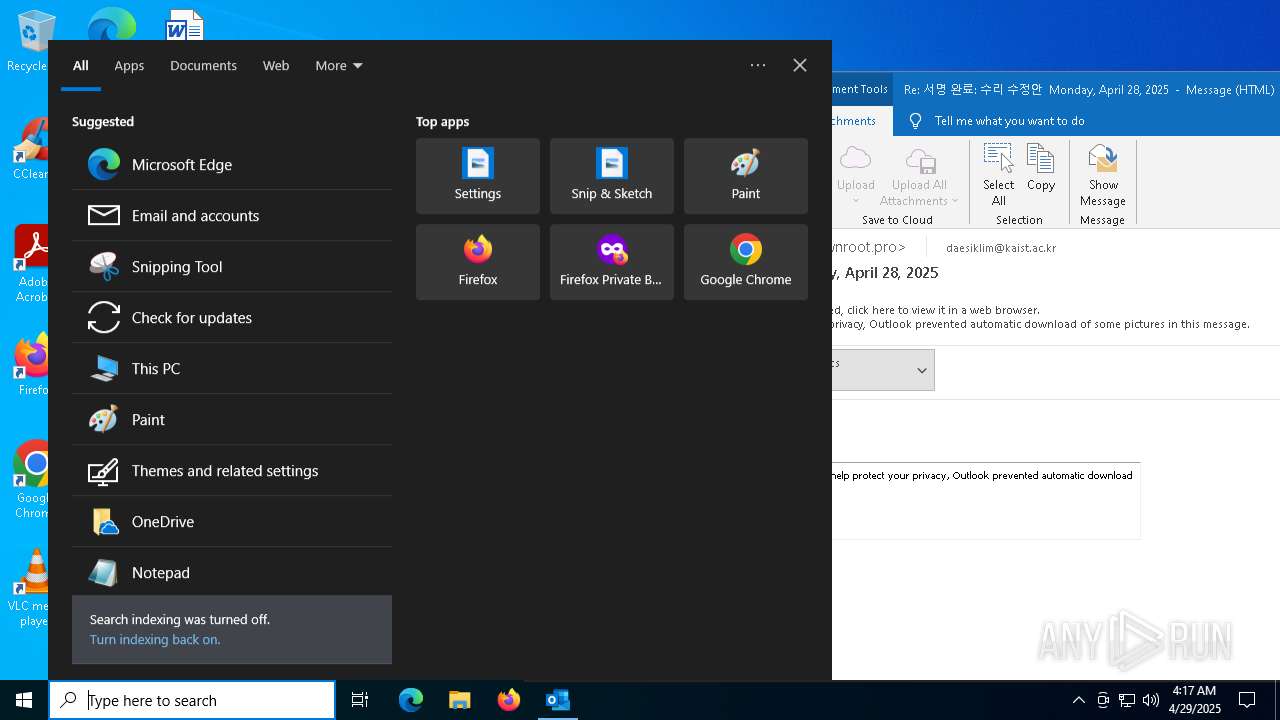The image size is (1280, 720).
Task: Click Tell me what you want to do
Action: tap(1009, 121)
